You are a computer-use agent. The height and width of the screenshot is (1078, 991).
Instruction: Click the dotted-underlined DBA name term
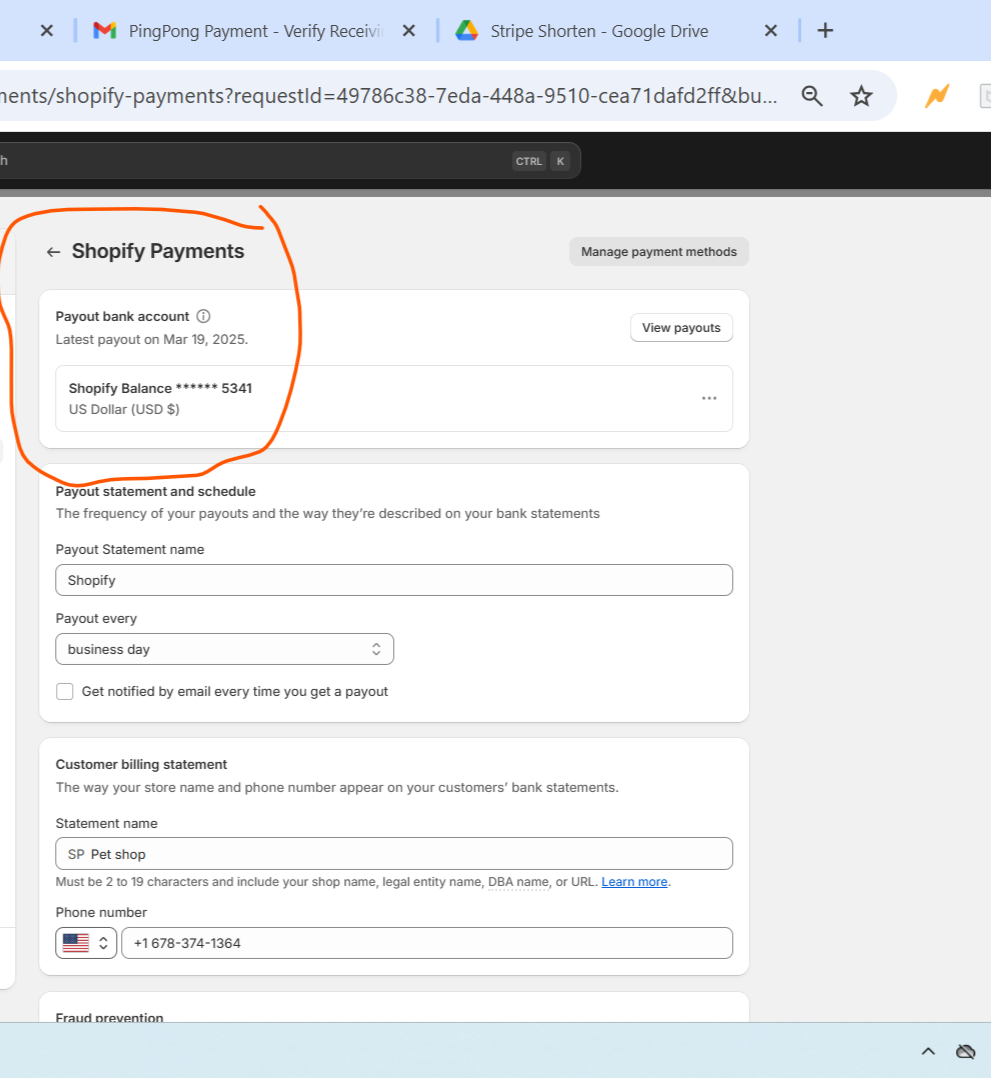(519, 882)
